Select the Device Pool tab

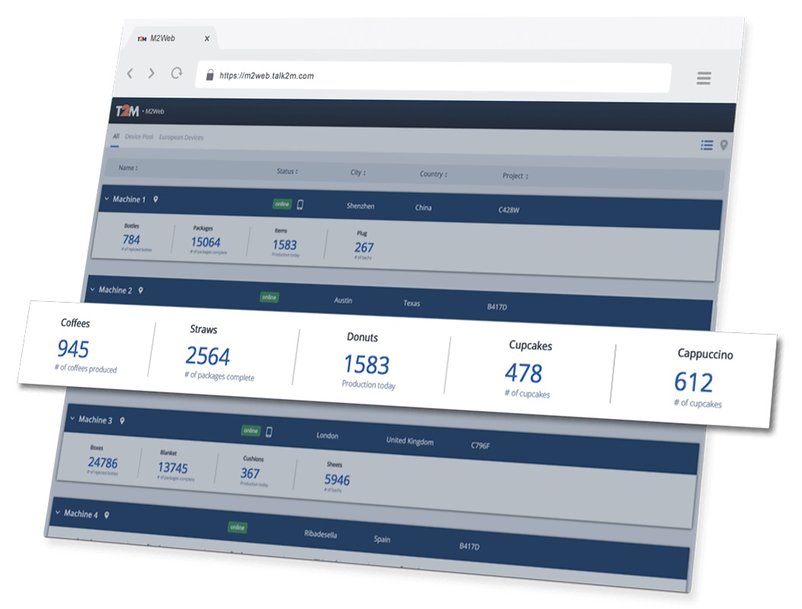[139, 137]
